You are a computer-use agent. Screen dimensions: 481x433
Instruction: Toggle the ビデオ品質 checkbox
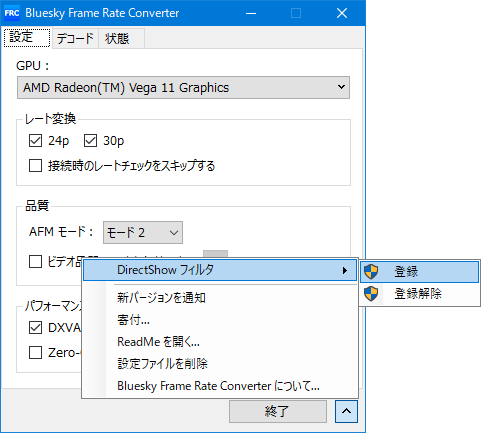(35, 262)
